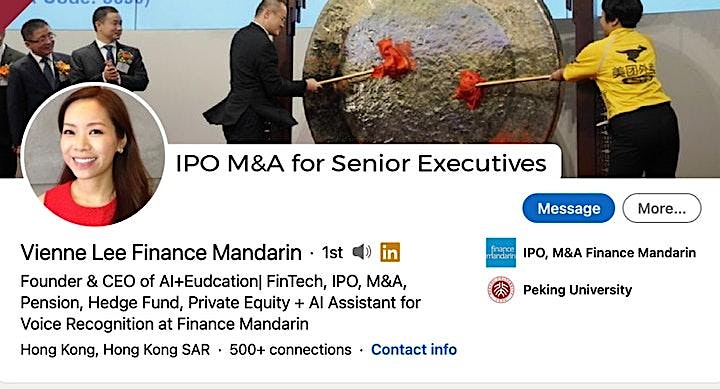The width and height of the screenshot is (720, 389).
Task: Play the name pronunciation speaker icon
Action: pos(361,252)
